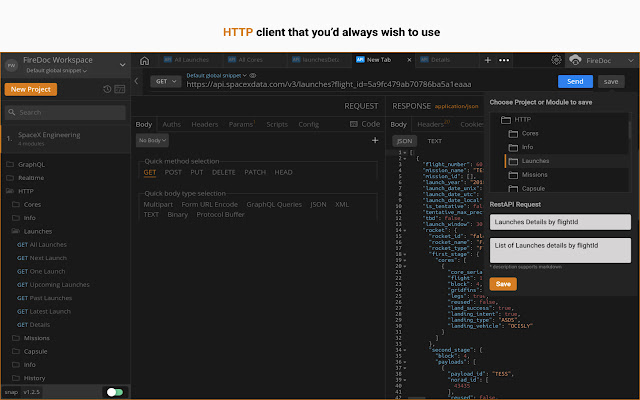Open the GET method dropdown
This screenshot has height=400, width=640.
click(x=164, y=81)
